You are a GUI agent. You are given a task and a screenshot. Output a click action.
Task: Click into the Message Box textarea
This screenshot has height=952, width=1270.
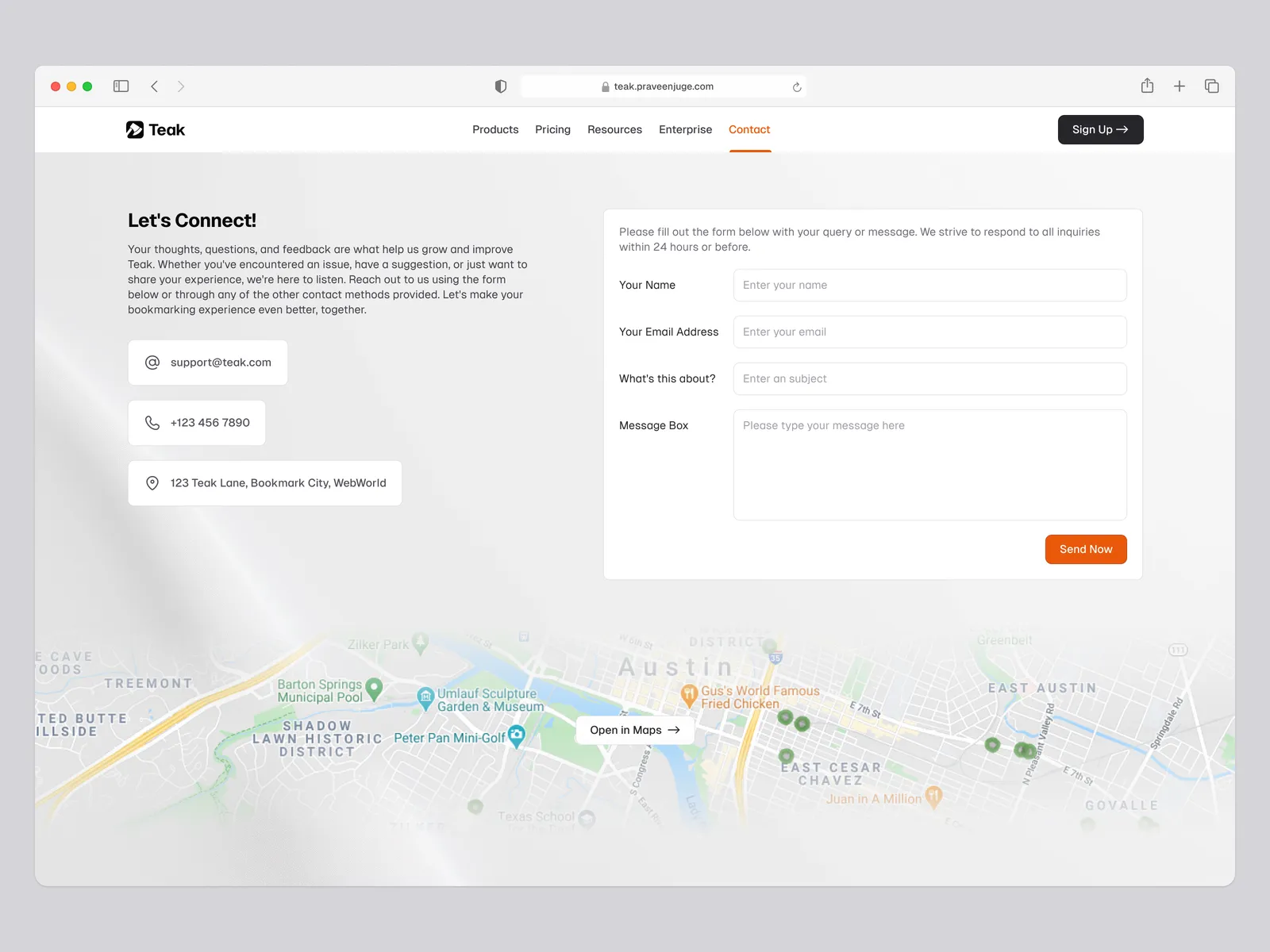(x=929, y=464)
